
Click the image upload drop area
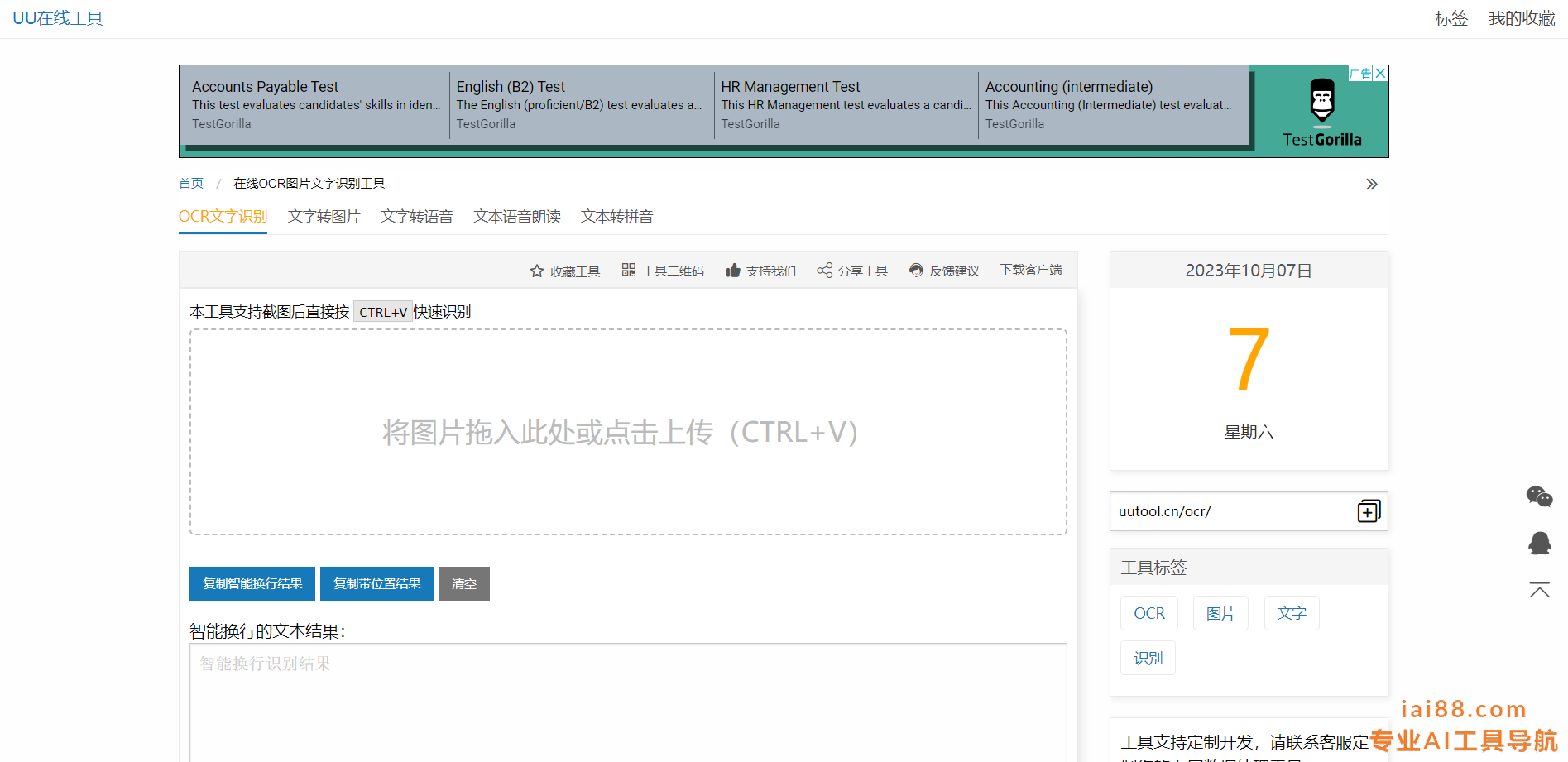[628, 432]
